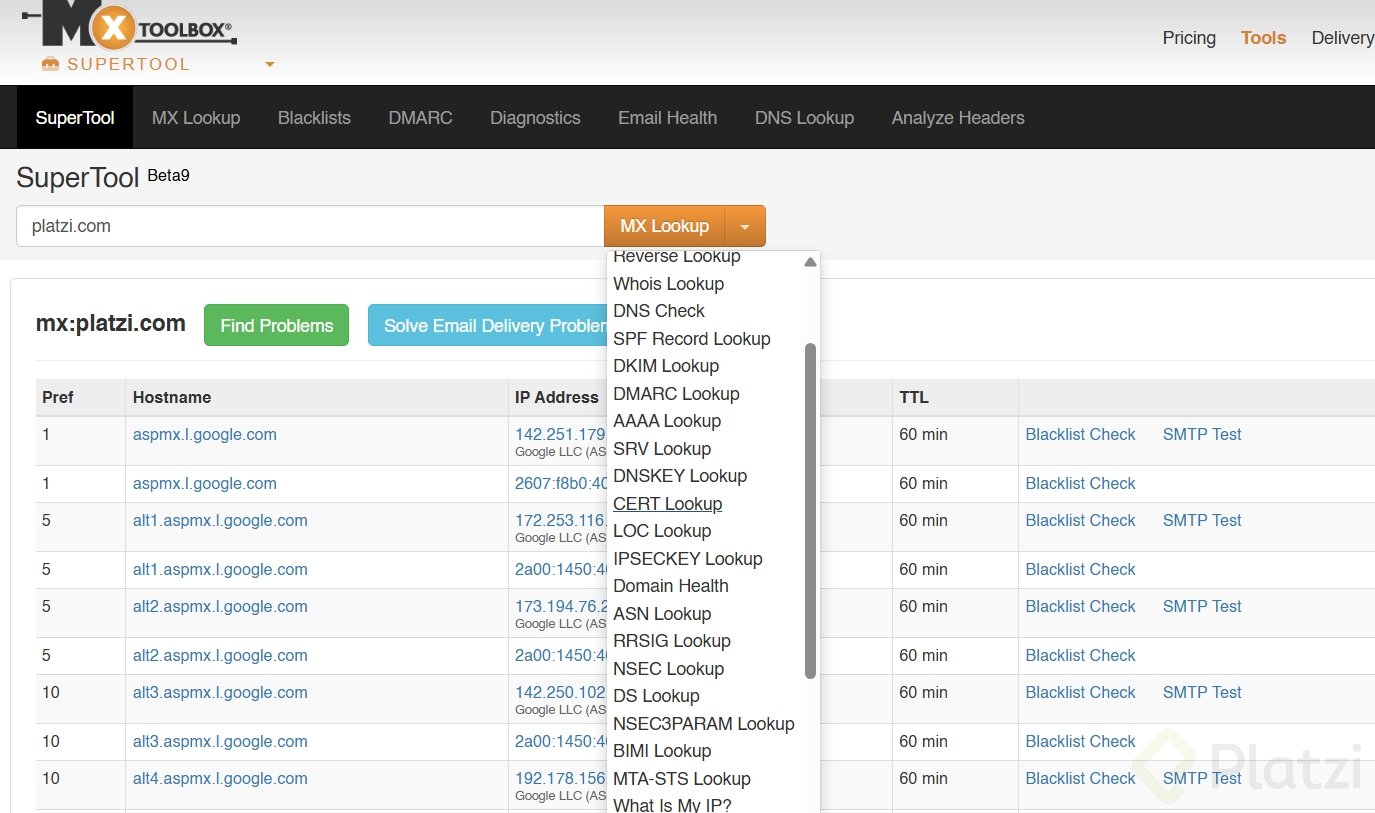Select What Is My IP? option
Screen dimensions: 1375x813
pyautogui.click(x=672, y=805)
